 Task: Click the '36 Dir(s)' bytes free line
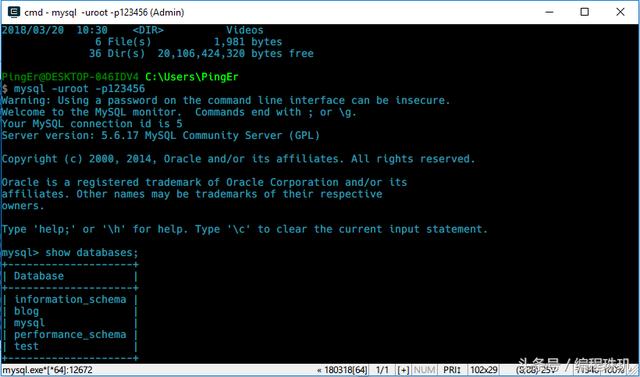point(201,53)
